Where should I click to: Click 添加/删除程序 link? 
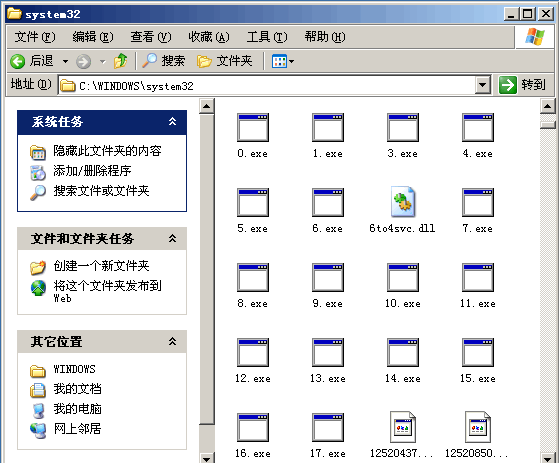92,171
